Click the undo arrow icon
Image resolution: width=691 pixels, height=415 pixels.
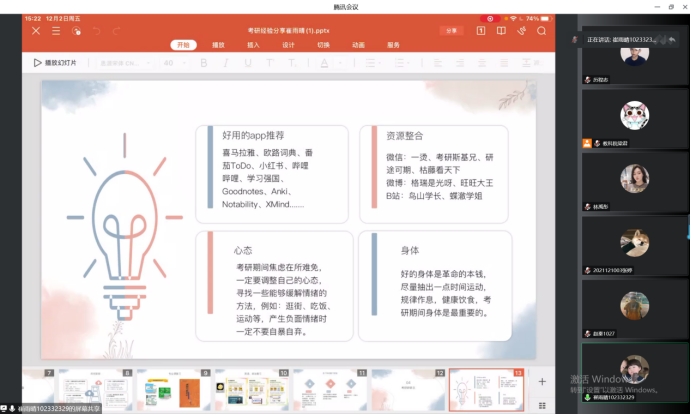point(97,31)
